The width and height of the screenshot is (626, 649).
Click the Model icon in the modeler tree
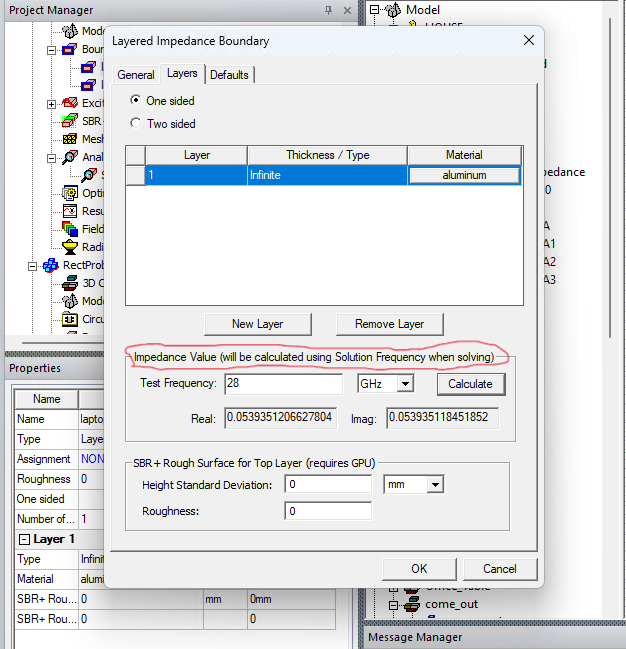pyautogui.click(x=393, y=10)
